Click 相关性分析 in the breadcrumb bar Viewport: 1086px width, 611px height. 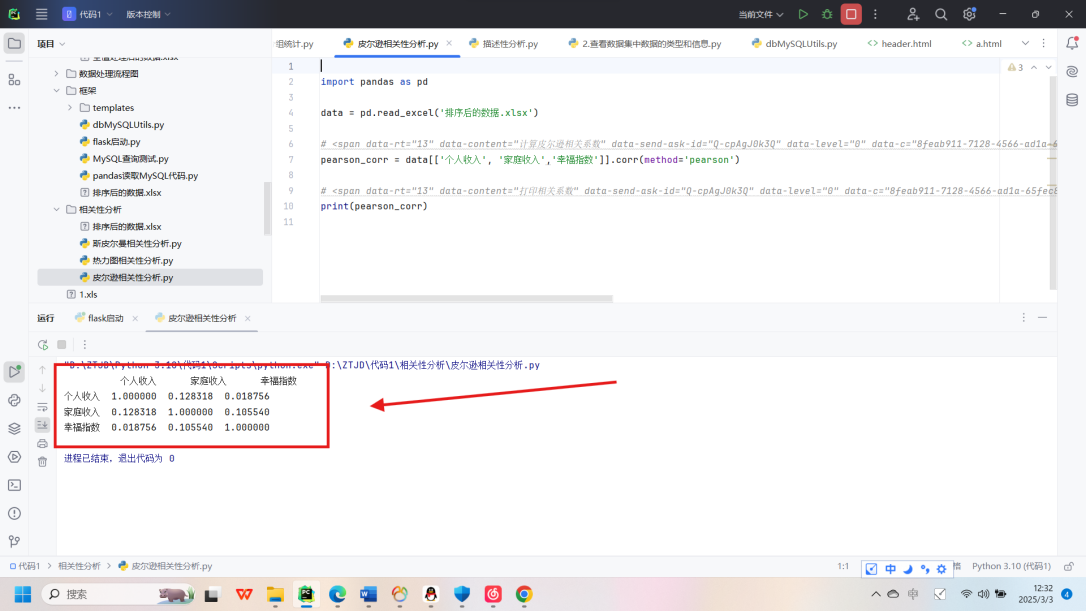[x=79, y=566]
